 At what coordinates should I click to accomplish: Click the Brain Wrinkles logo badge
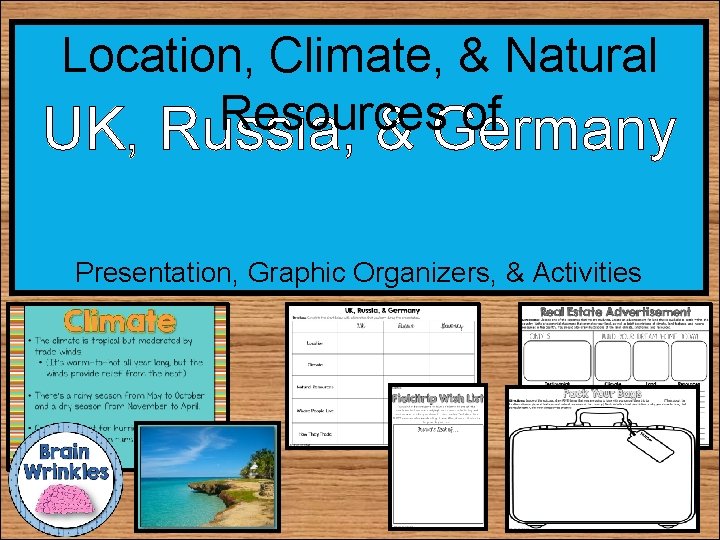click(66, 479)
